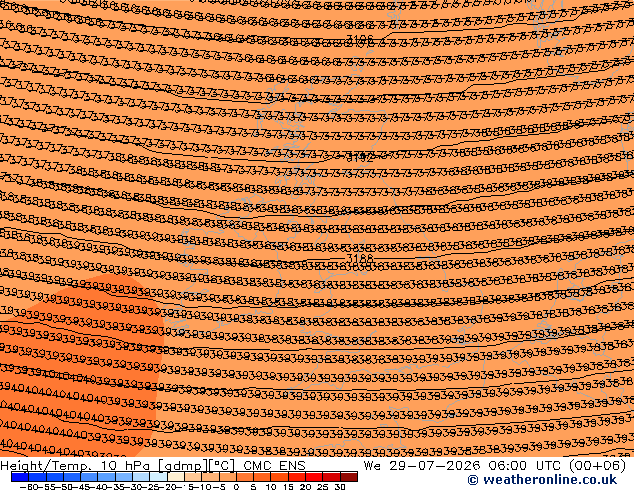Click the 'Height/Temp. 10 hPa' map title
The height and width of the screenshot is (490, 634).
77,466
